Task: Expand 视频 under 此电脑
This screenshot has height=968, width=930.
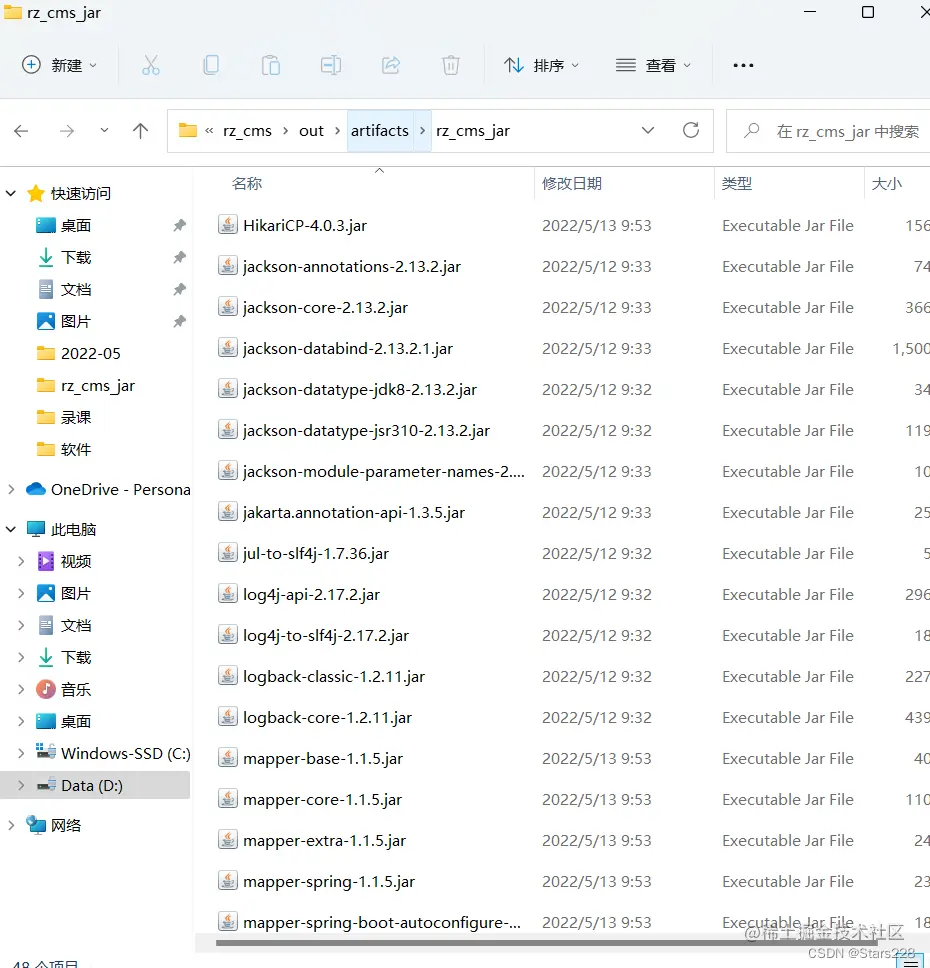Action: click(21, 561)
